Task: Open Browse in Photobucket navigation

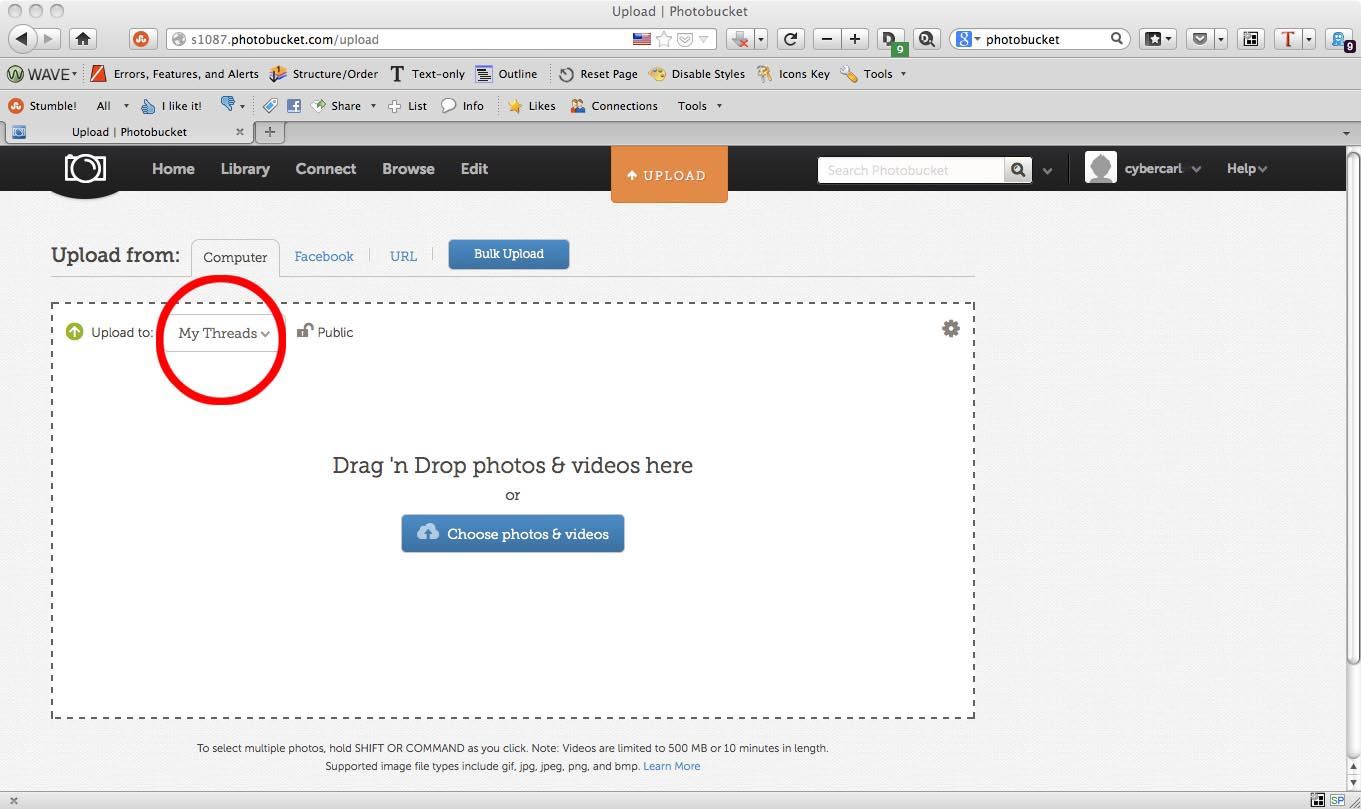Action: click(408, 169)
